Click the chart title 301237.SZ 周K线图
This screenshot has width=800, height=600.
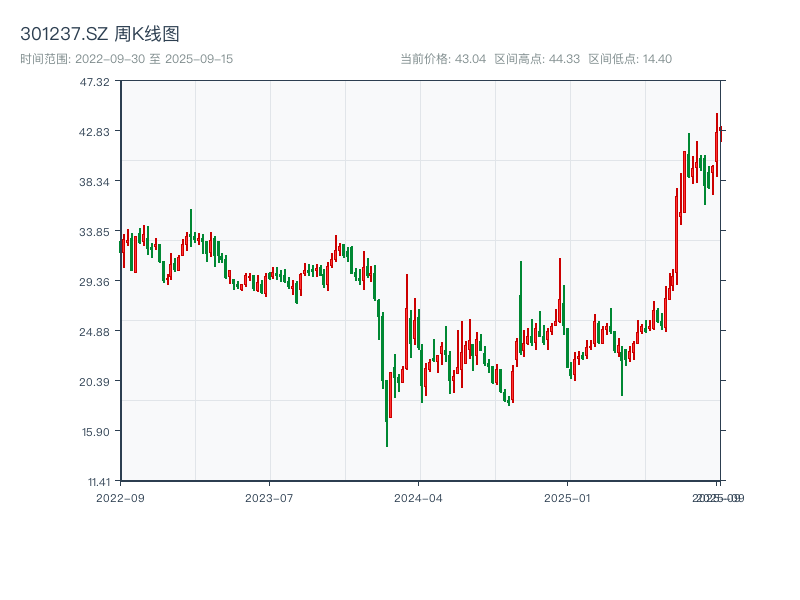click(100, 35)
